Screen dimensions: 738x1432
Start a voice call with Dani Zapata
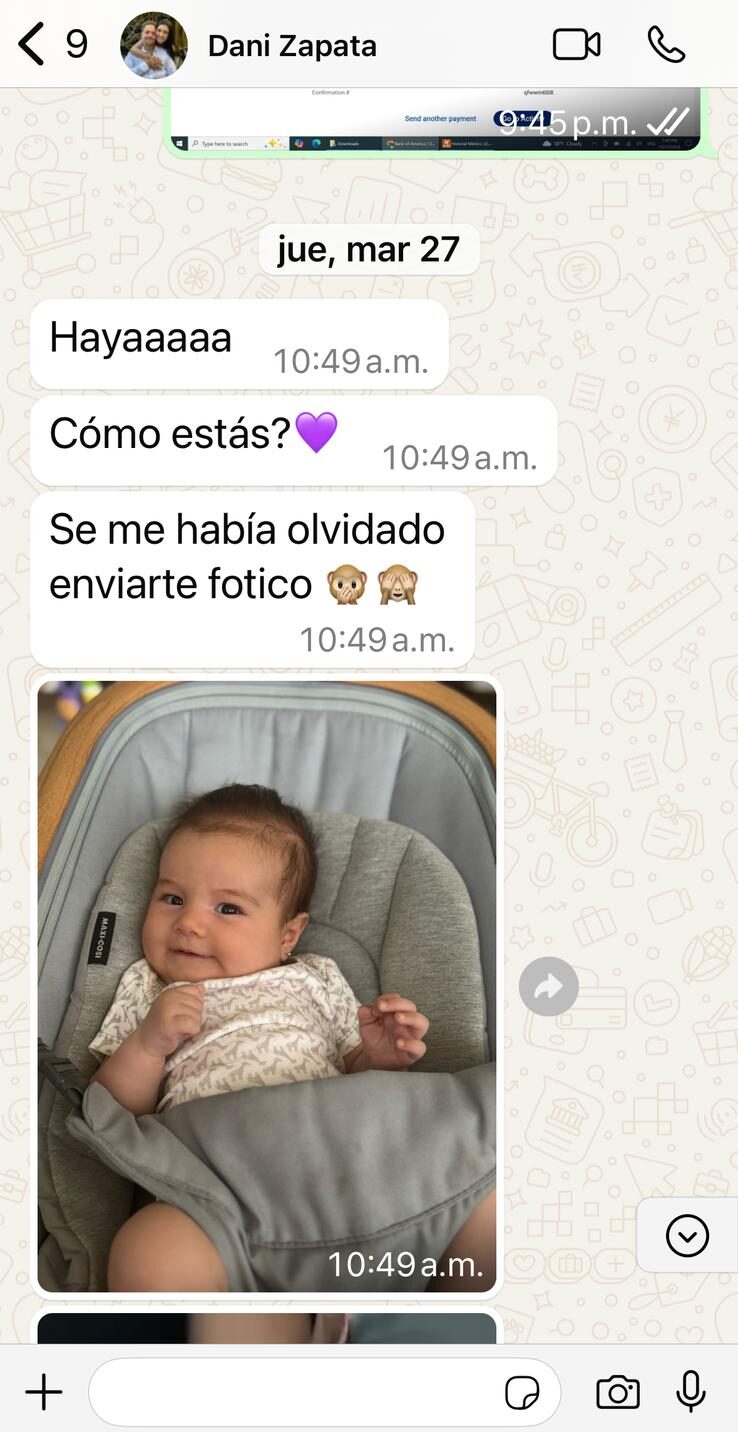(x=666, y=45)
